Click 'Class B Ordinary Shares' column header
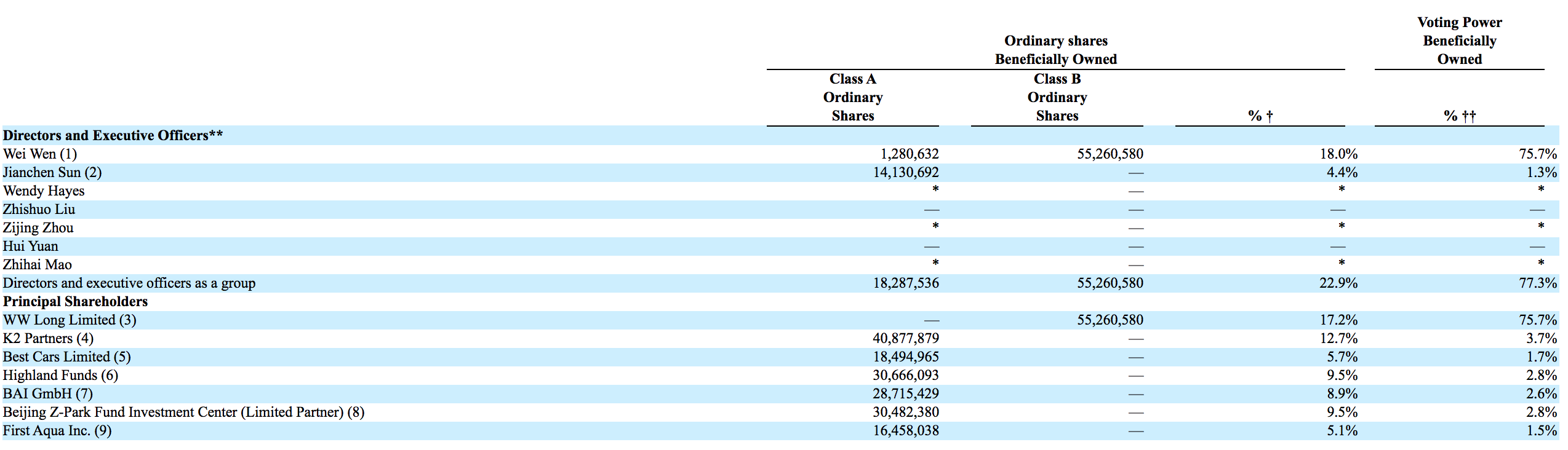This screenshot has height=450, width=1568. click(1057, 98)
